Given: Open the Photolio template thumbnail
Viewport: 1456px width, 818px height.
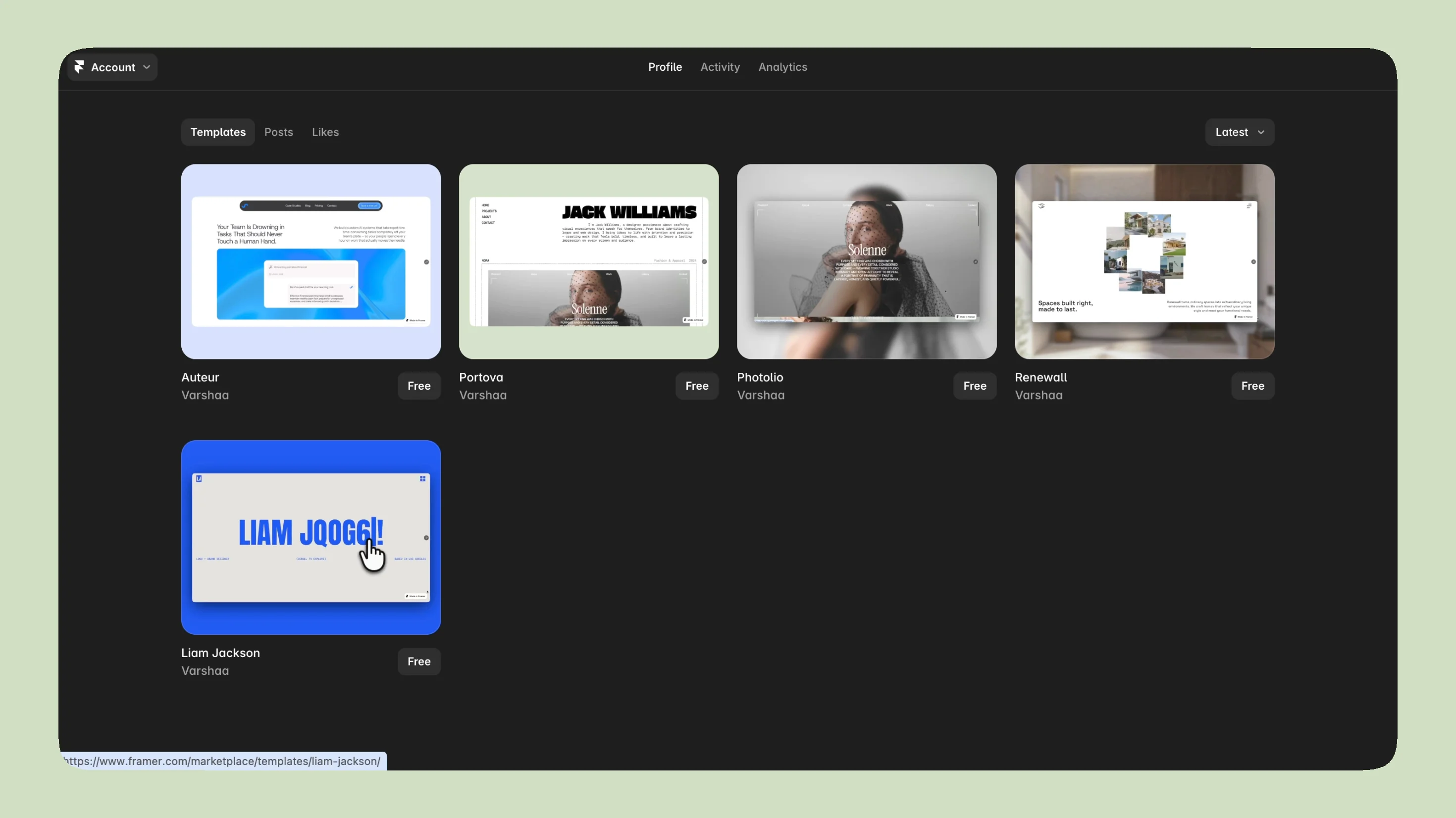Looking at the screenshot, I should point(867,262).
